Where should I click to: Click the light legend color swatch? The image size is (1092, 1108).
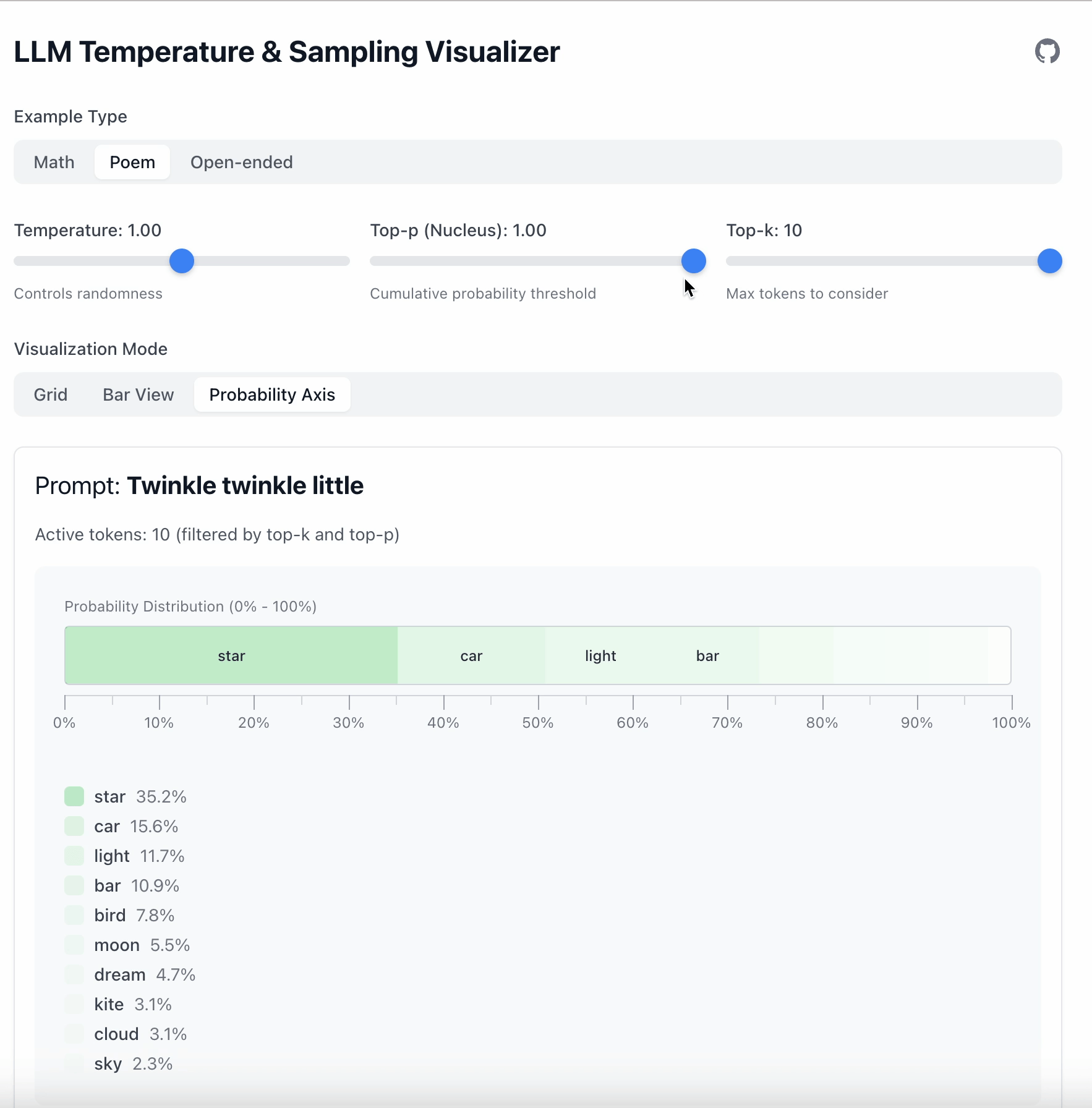pos(74,856)
